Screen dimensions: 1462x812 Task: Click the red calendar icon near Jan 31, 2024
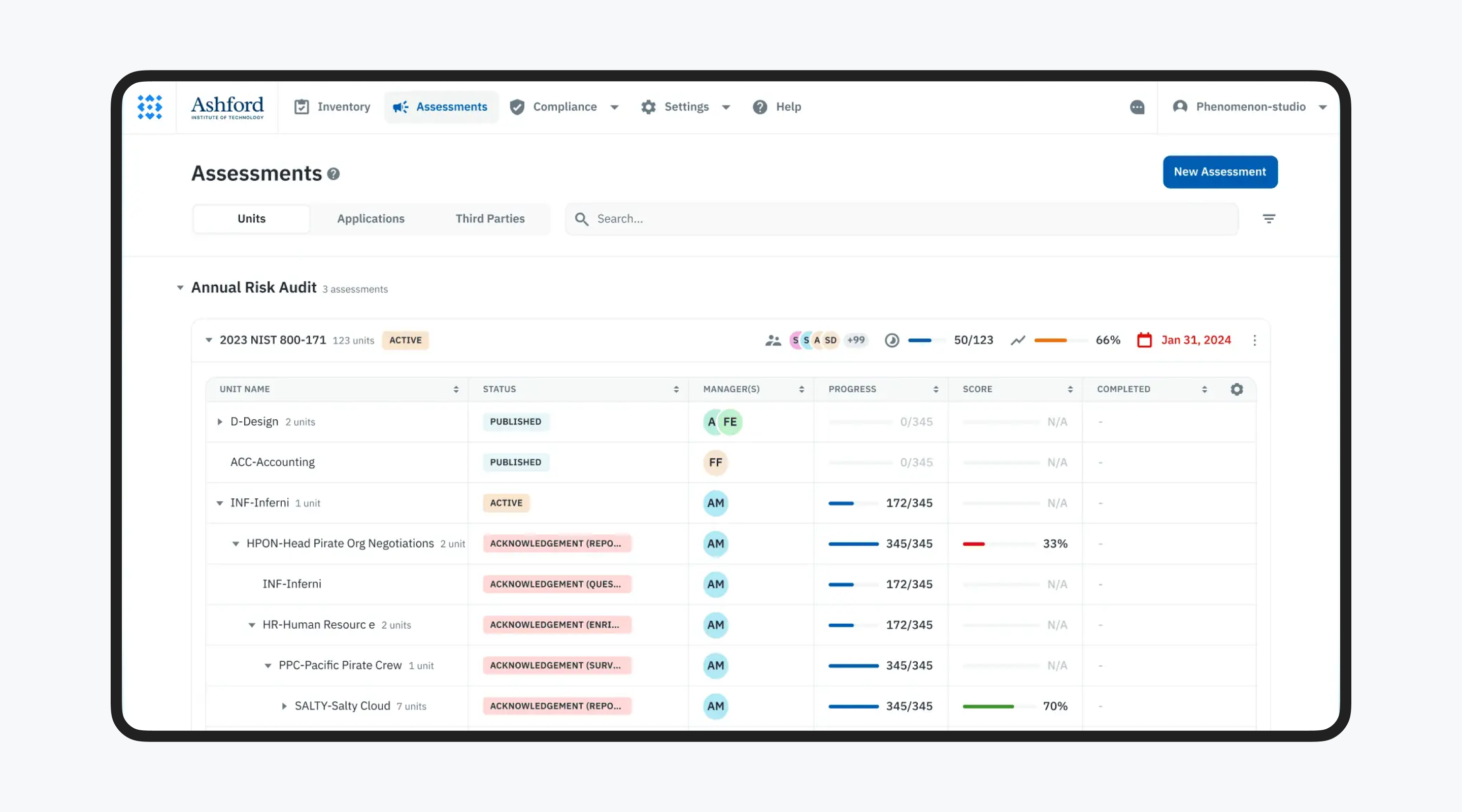[1144, 340]
